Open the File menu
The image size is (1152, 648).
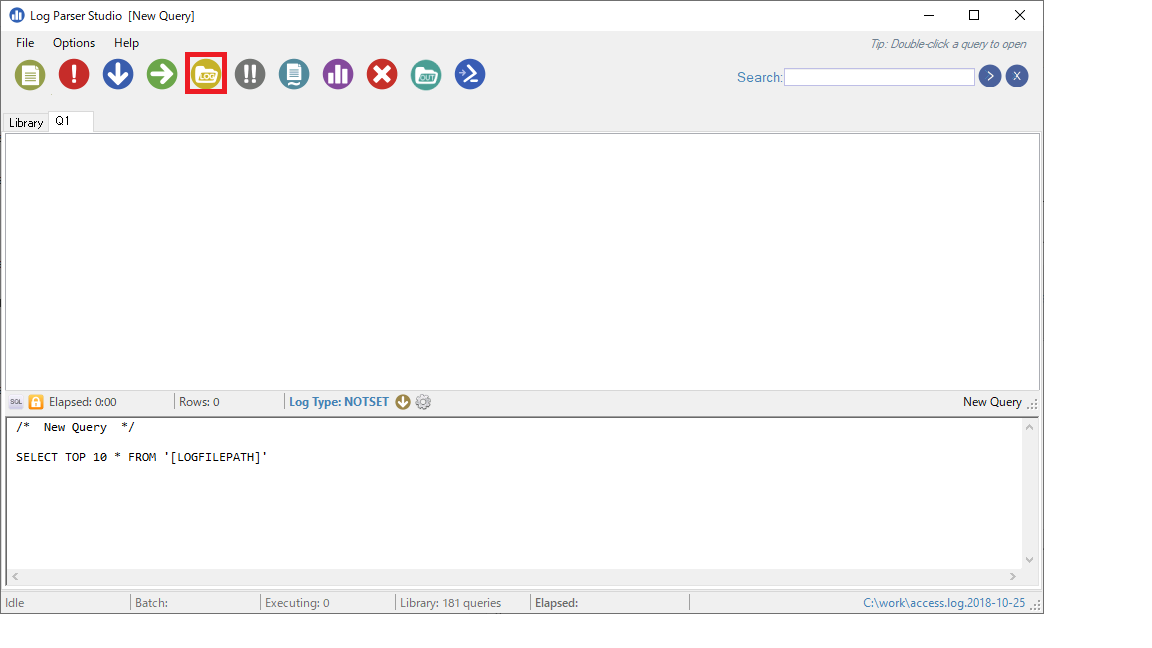click(25, 43)
